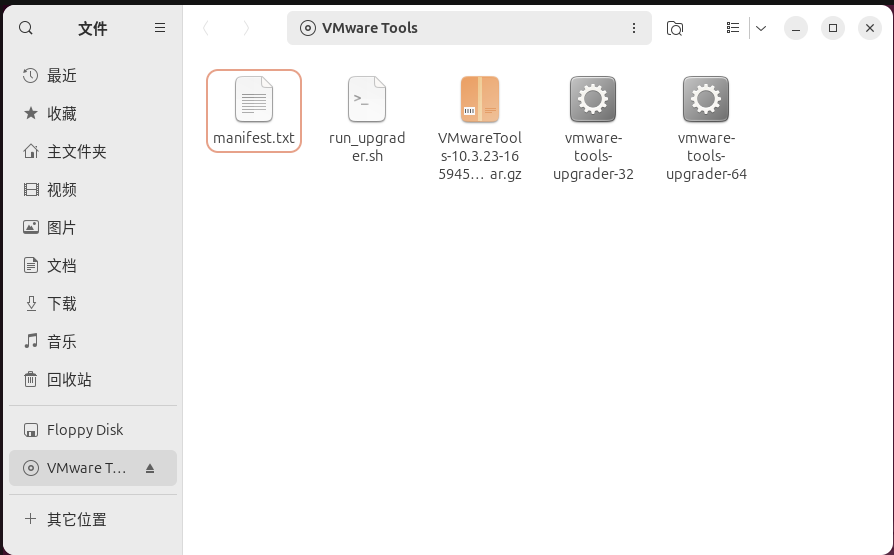Viewport: 894px width, 555px height.
Task: Click the folder search icon in toolbar
Action: coord(675,28)
